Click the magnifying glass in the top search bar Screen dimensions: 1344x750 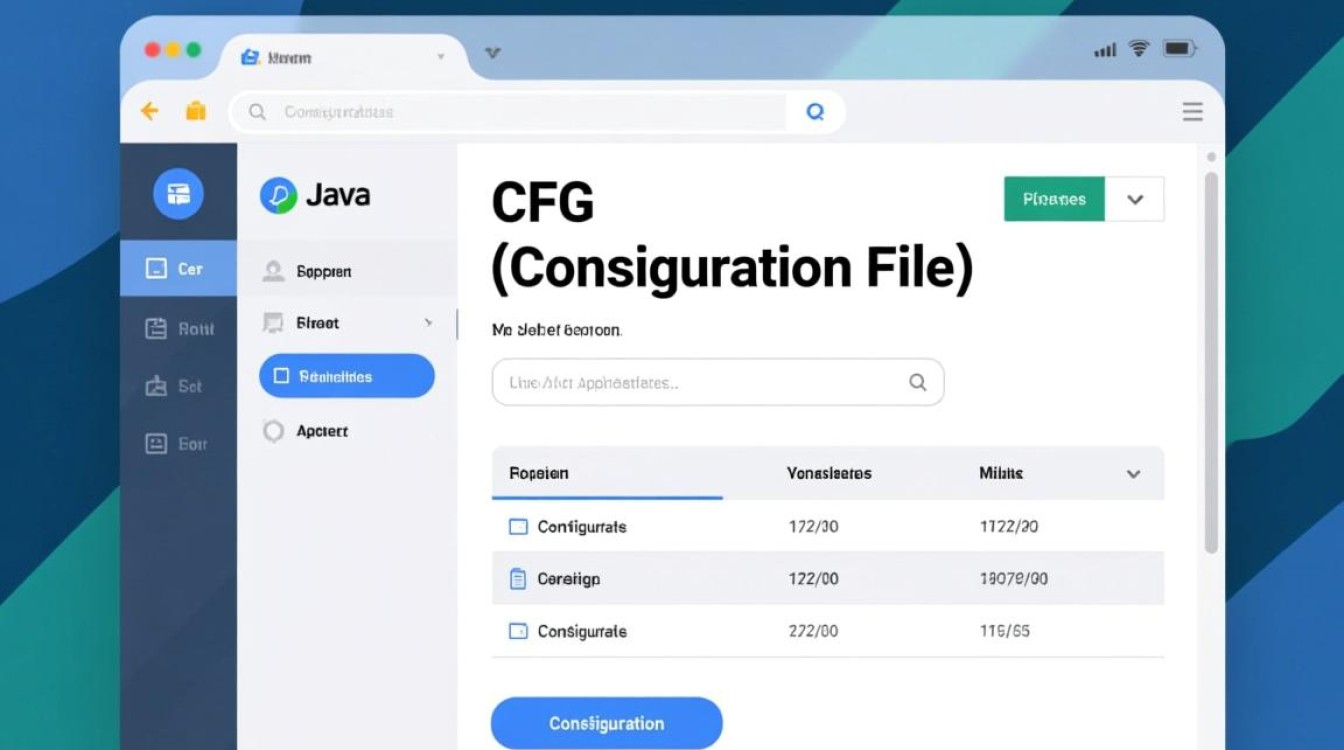815,111
